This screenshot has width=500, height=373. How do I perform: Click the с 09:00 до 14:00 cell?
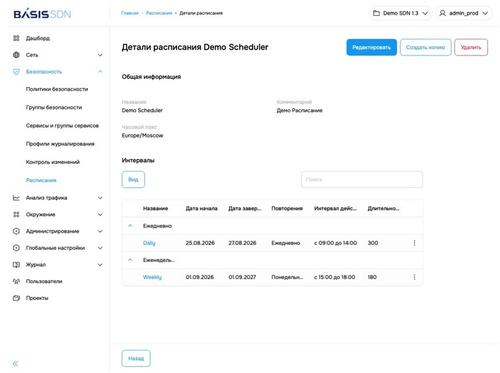coord(335,243)
